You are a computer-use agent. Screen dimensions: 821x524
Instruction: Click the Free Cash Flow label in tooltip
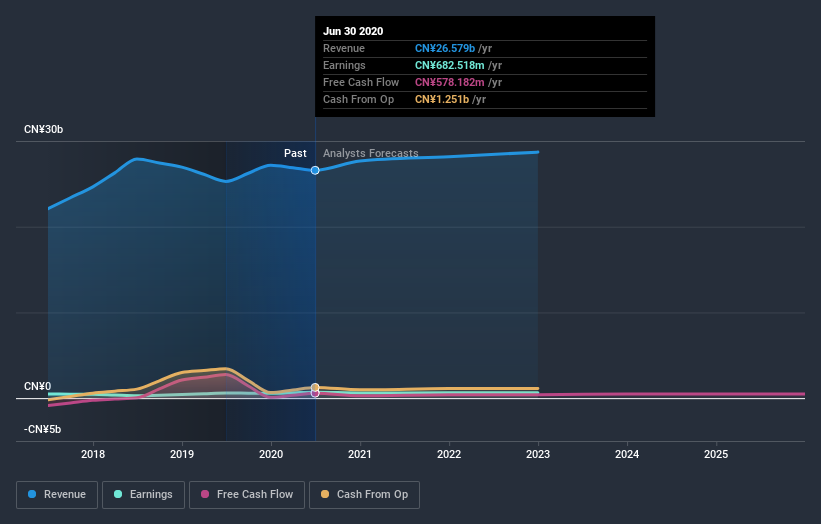(361, 82)
